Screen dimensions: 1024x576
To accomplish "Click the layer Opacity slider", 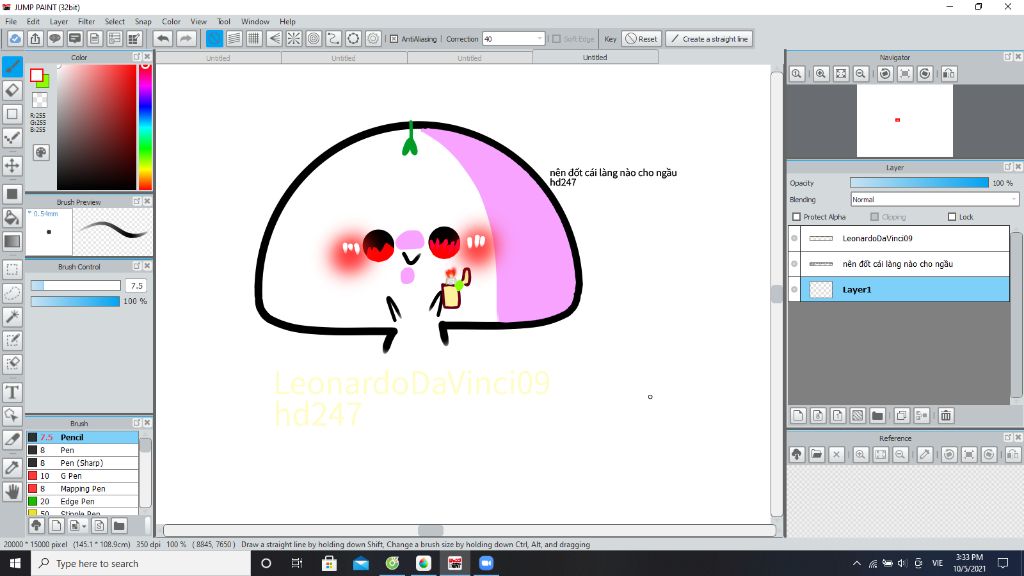I will click(920, 183).
